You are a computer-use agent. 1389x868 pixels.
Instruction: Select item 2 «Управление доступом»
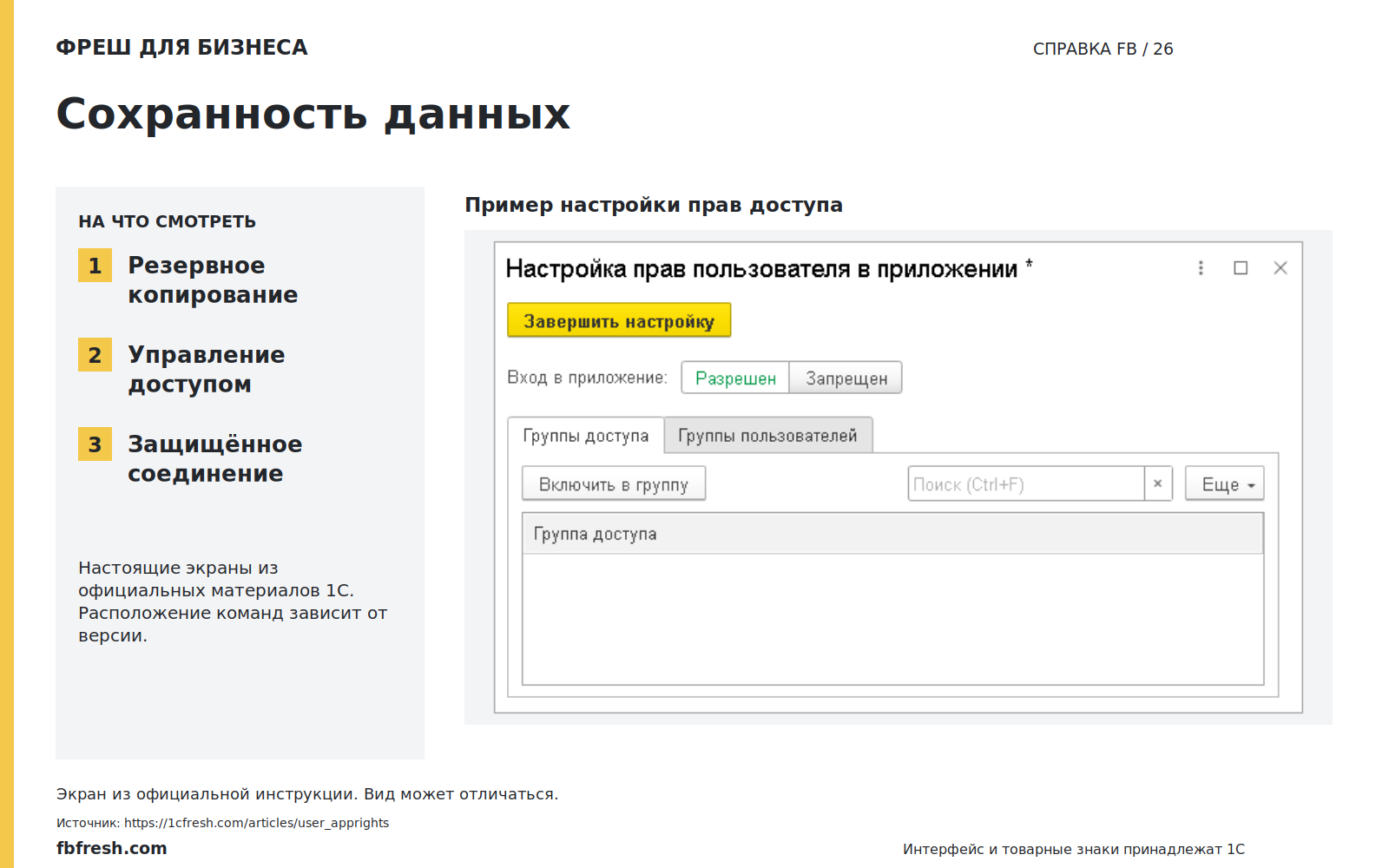pos(206,369)
